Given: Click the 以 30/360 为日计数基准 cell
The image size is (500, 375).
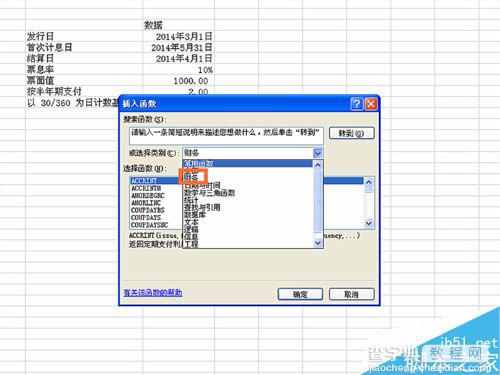Looking at the screenshot, I should click(x=73, y=103).
